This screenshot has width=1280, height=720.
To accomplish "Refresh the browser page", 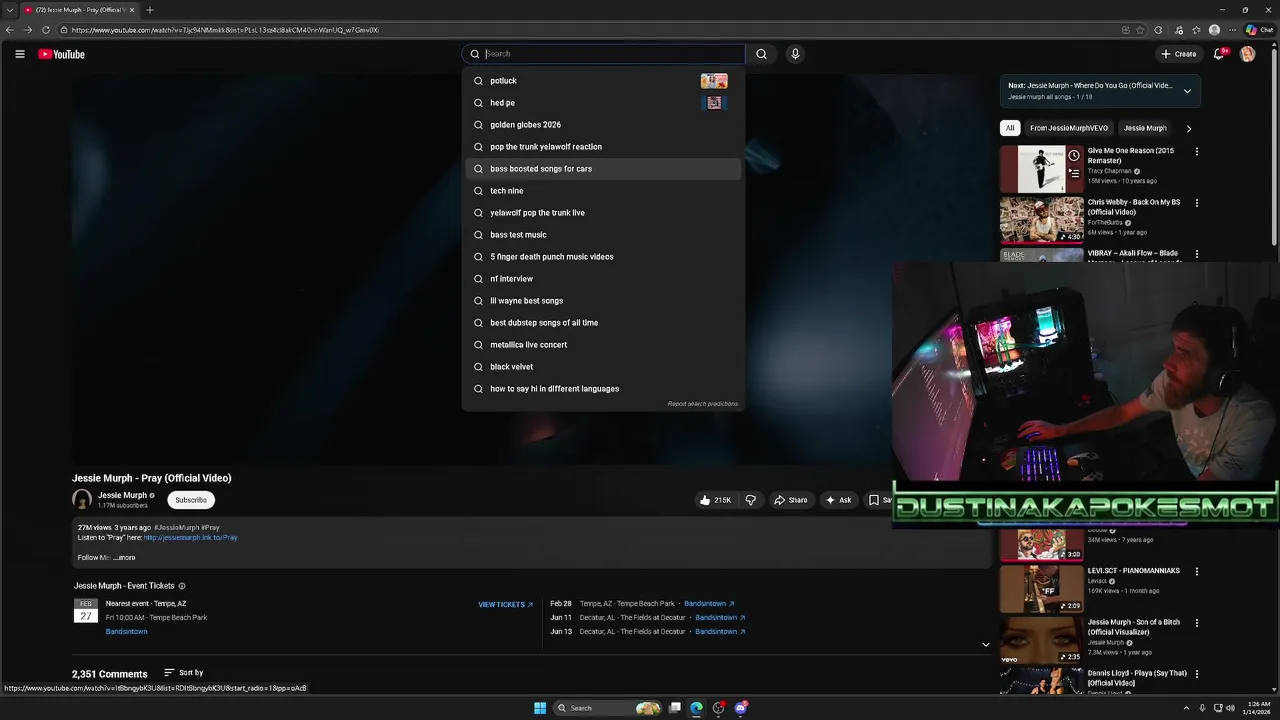I will tap(46, 30).
